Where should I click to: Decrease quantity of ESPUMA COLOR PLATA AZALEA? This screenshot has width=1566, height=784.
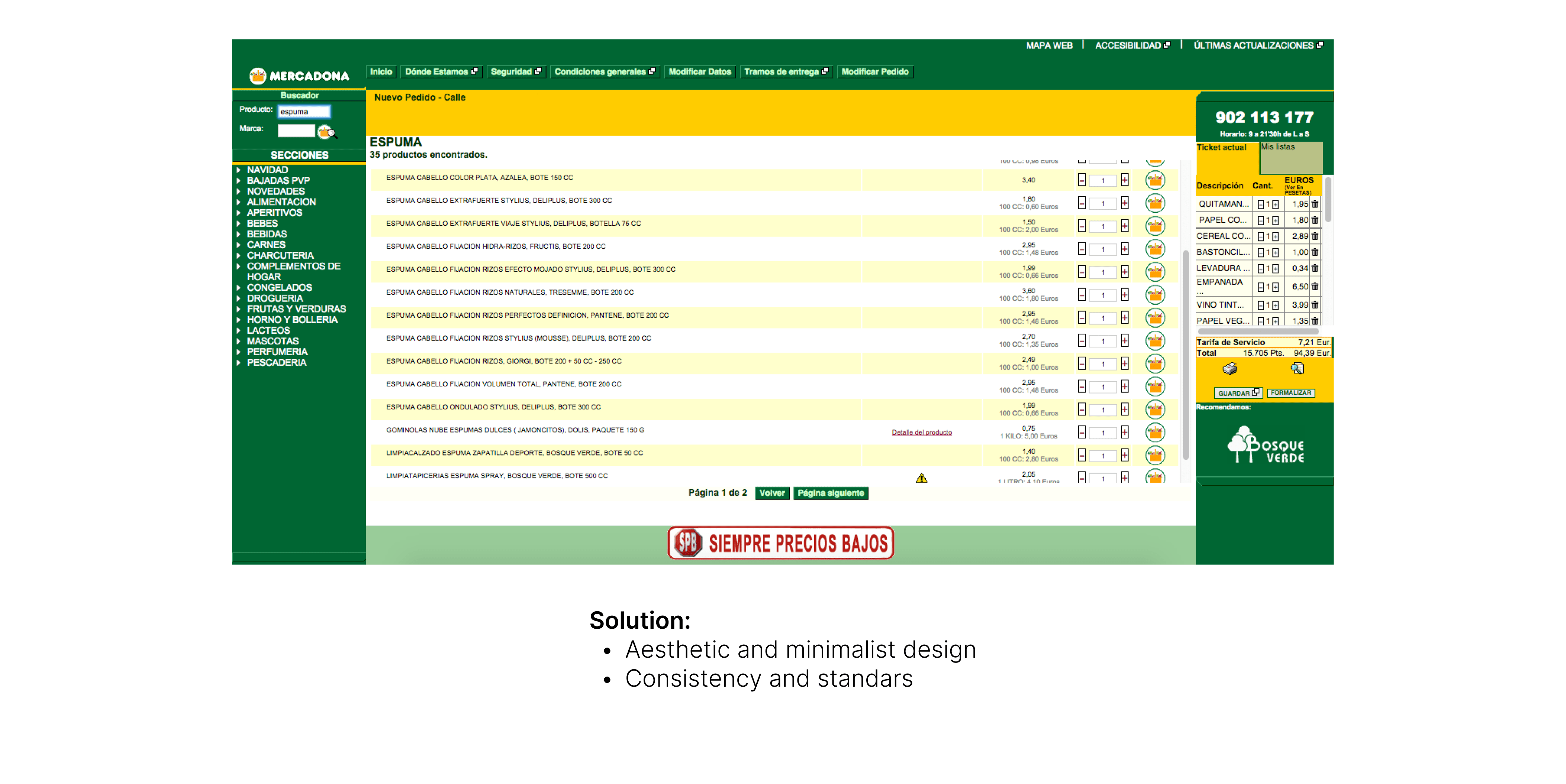pyautogui.click(x=1082, y=181)
